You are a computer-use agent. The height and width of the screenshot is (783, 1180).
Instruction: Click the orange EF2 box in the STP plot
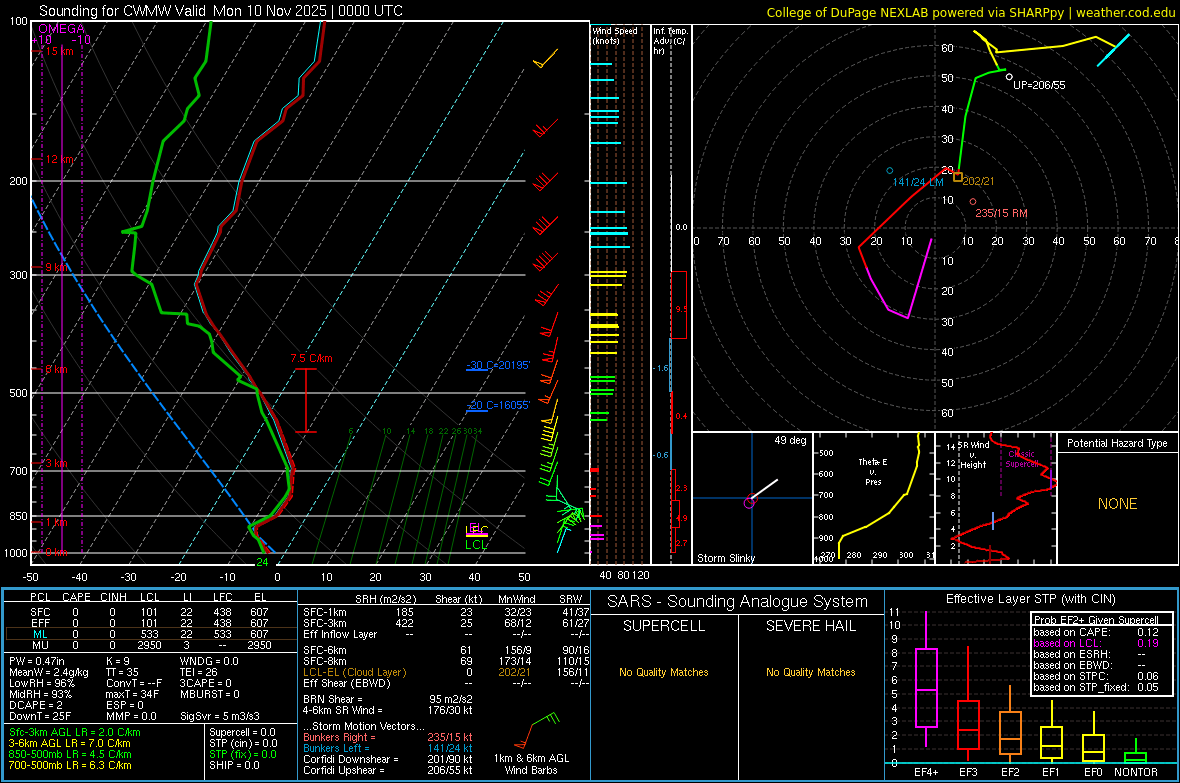click(1010, 733)
